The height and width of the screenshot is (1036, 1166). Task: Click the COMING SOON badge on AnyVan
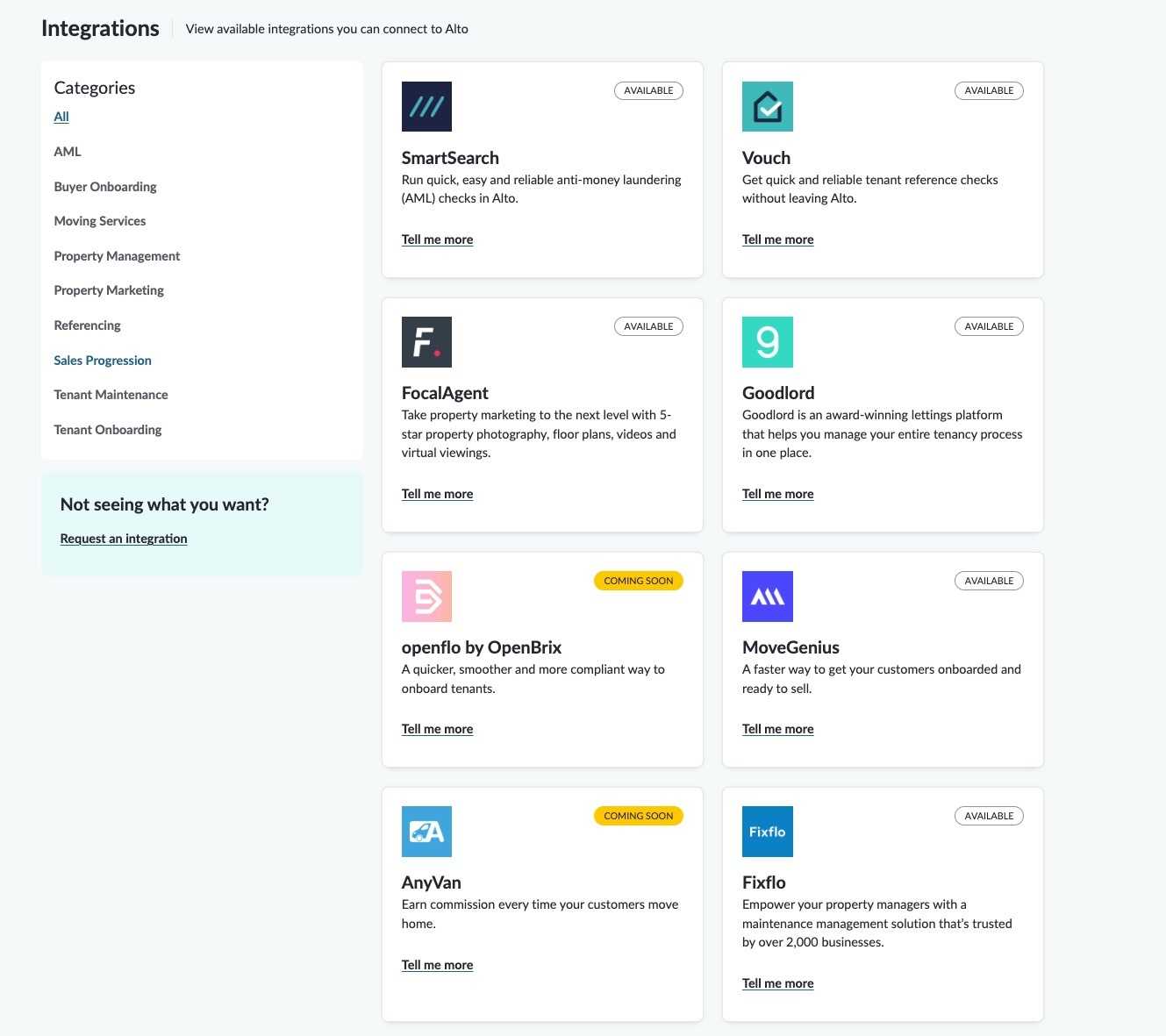pyautogui.click(x=639, y=816)
